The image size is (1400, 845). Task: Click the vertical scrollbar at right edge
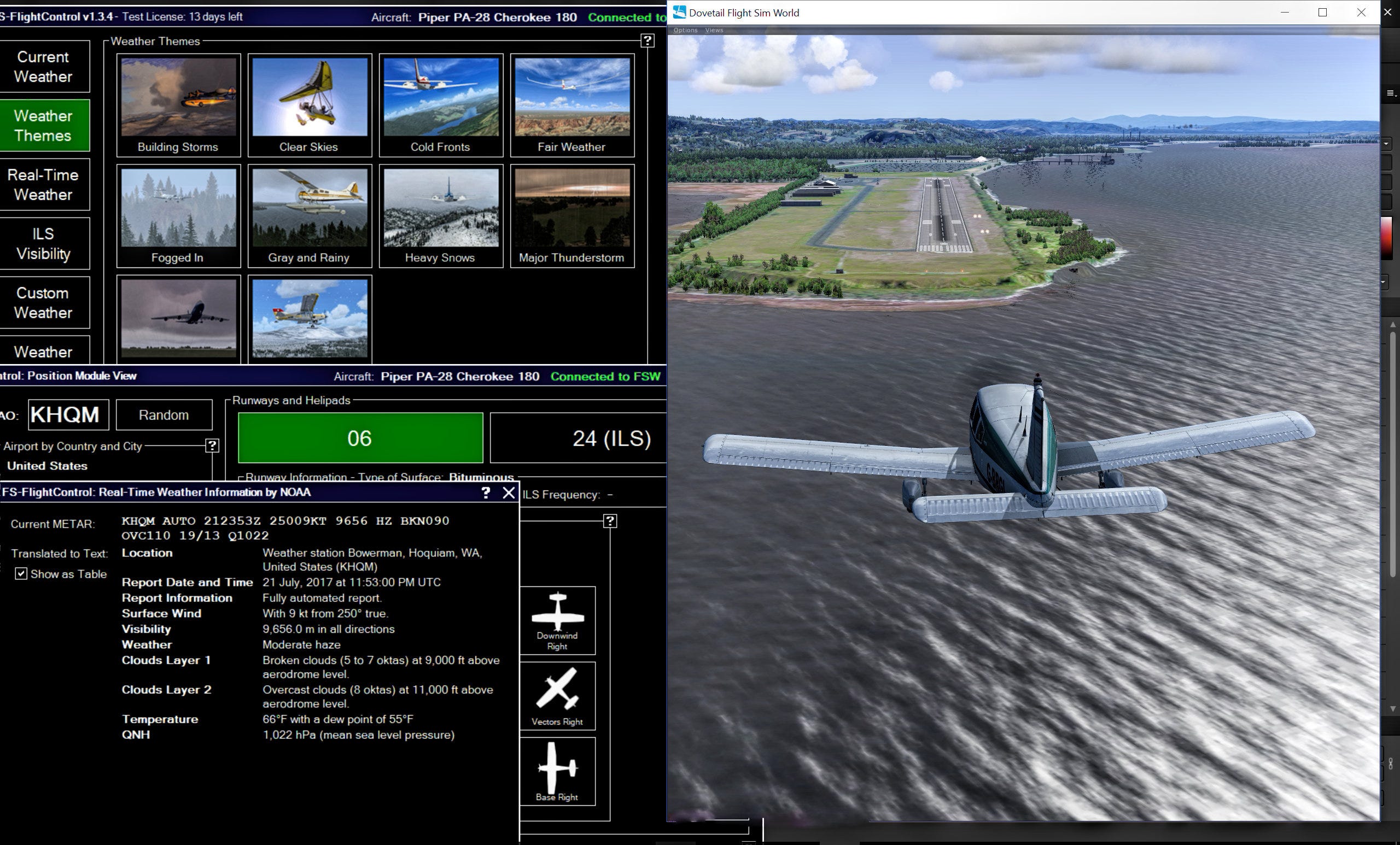(x=1392, y=454)
